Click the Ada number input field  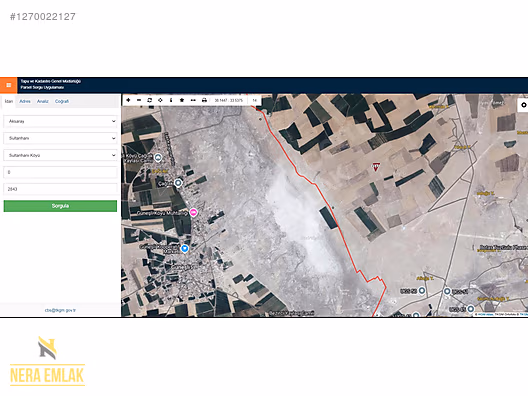[x=60, y=172]
